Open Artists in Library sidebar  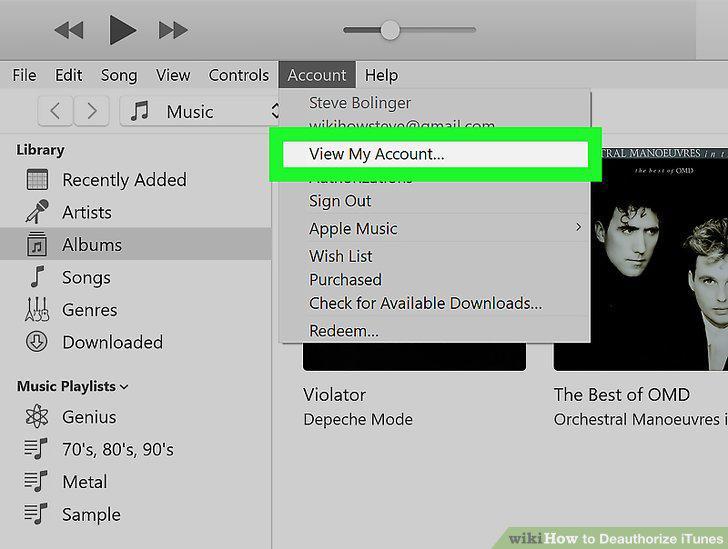point(87,212)
